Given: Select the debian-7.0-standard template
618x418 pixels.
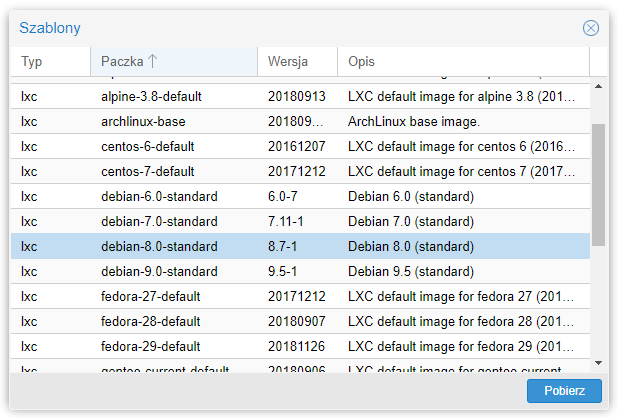Looking at the screenshot, I should [x=159, y=222].
